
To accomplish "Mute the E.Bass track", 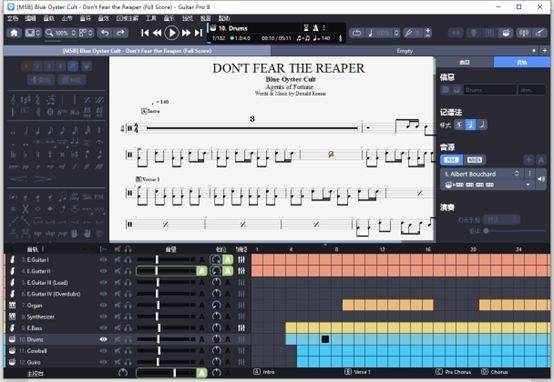I will (118, 328).
